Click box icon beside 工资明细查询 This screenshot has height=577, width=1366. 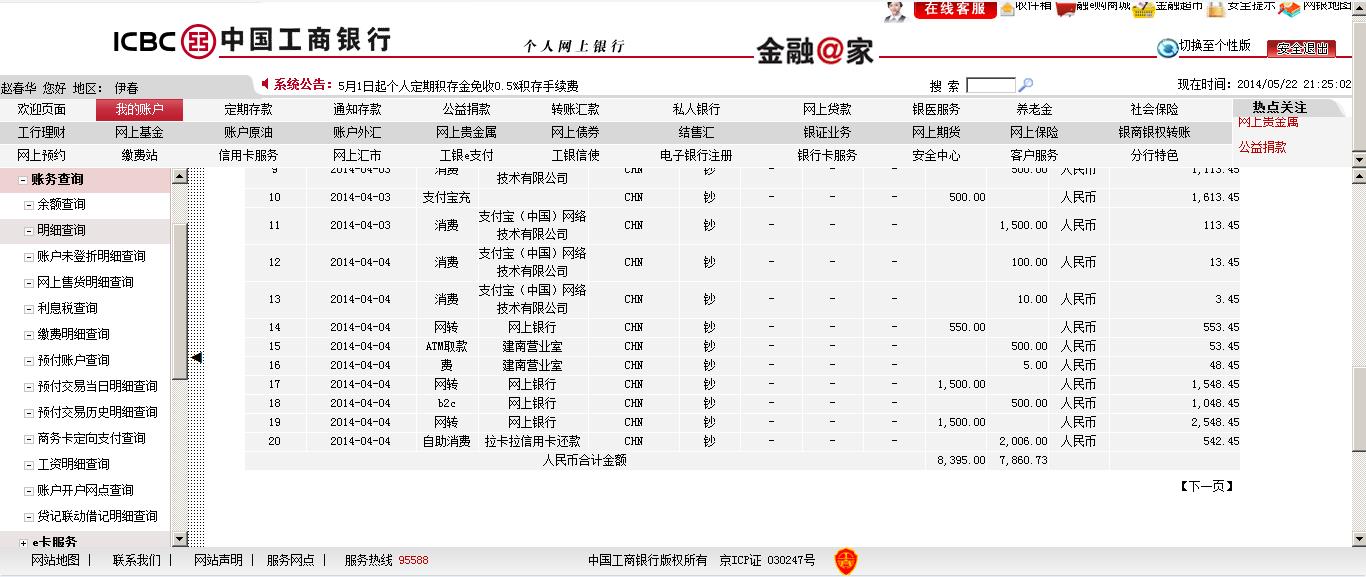tap(29, 465)
